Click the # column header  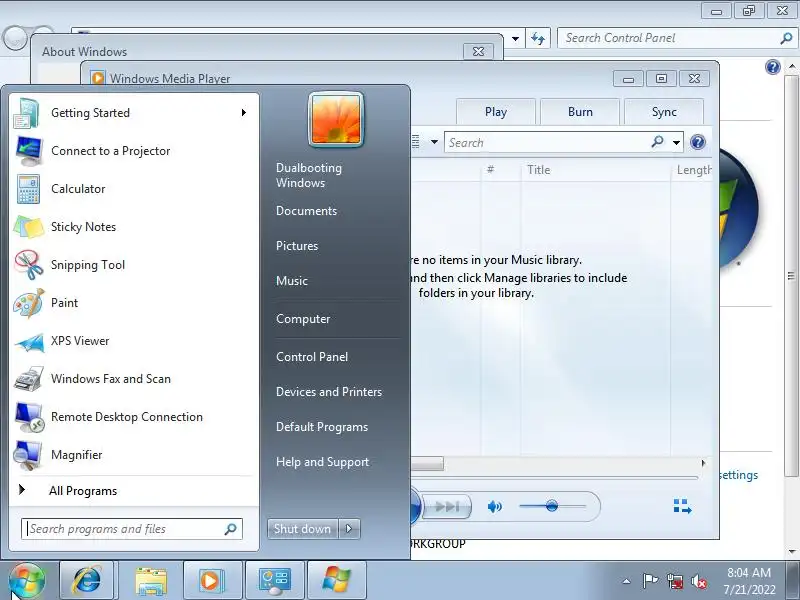(490, 170)
